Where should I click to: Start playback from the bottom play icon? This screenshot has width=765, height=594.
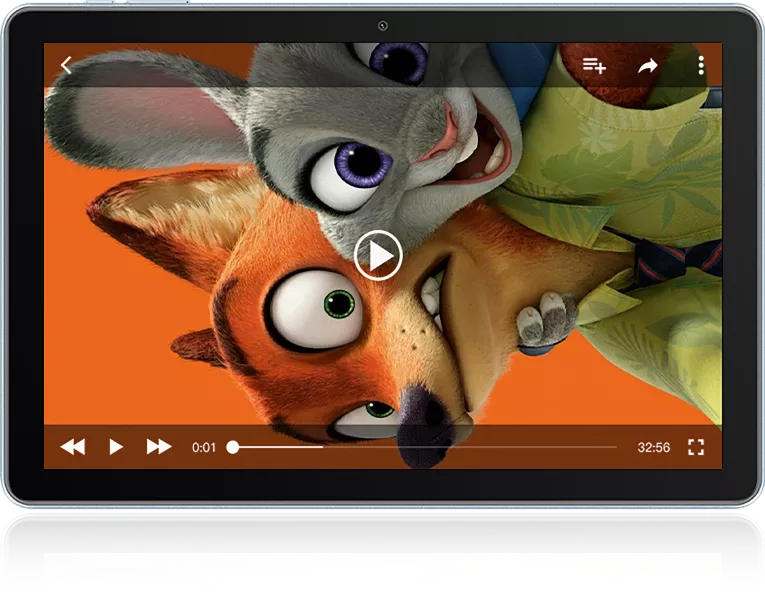click(x=115, y=447)
